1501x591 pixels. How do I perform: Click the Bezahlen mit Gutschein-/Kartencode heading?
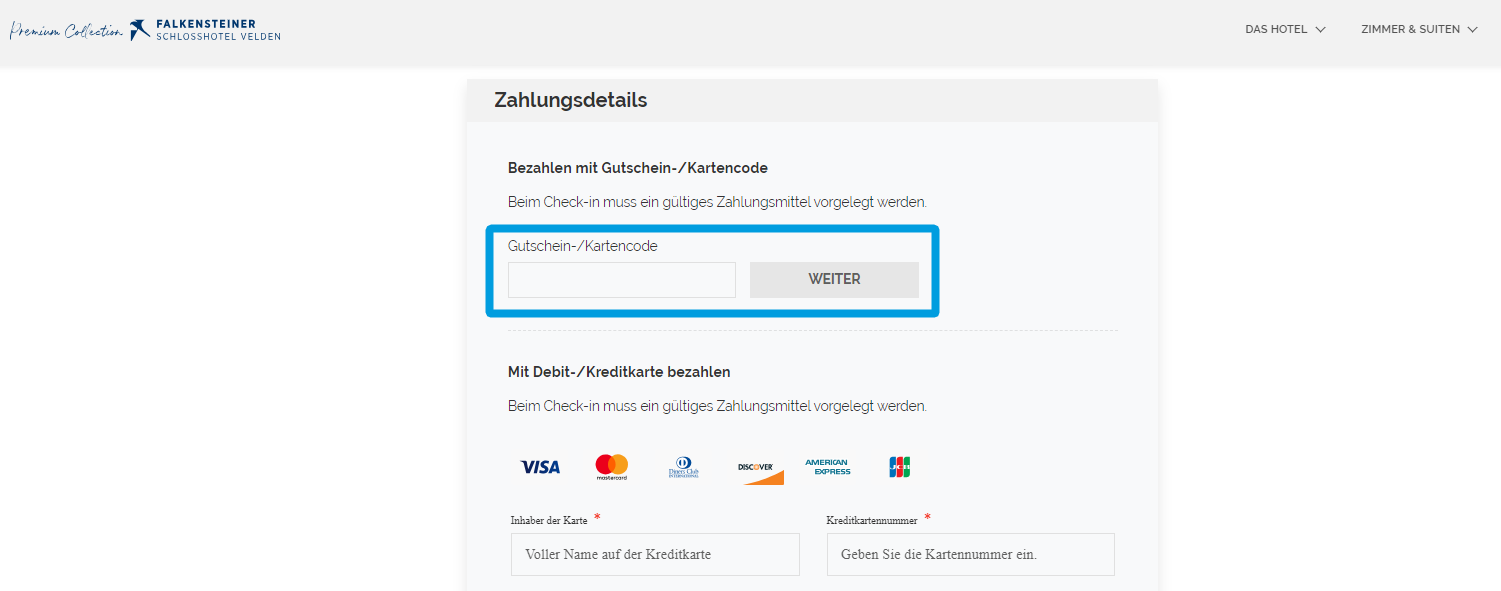(638, 168)
